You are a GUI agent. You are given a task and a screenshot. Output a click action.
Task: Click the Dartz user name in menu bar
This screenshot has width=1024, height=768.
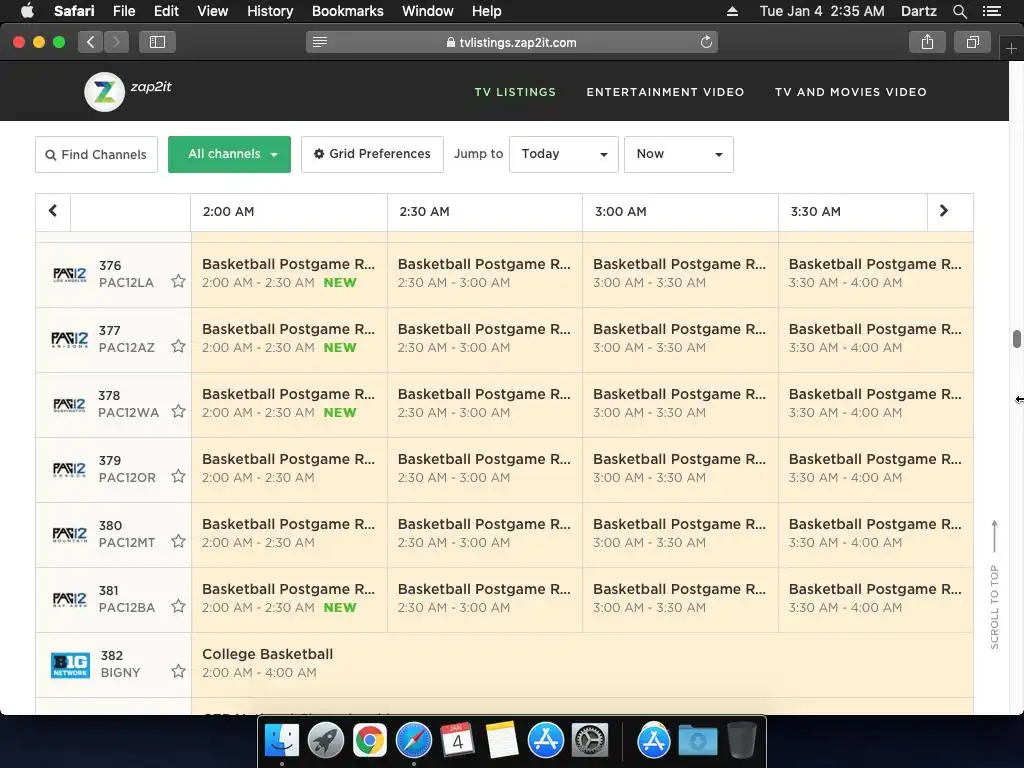click(918, 11)
